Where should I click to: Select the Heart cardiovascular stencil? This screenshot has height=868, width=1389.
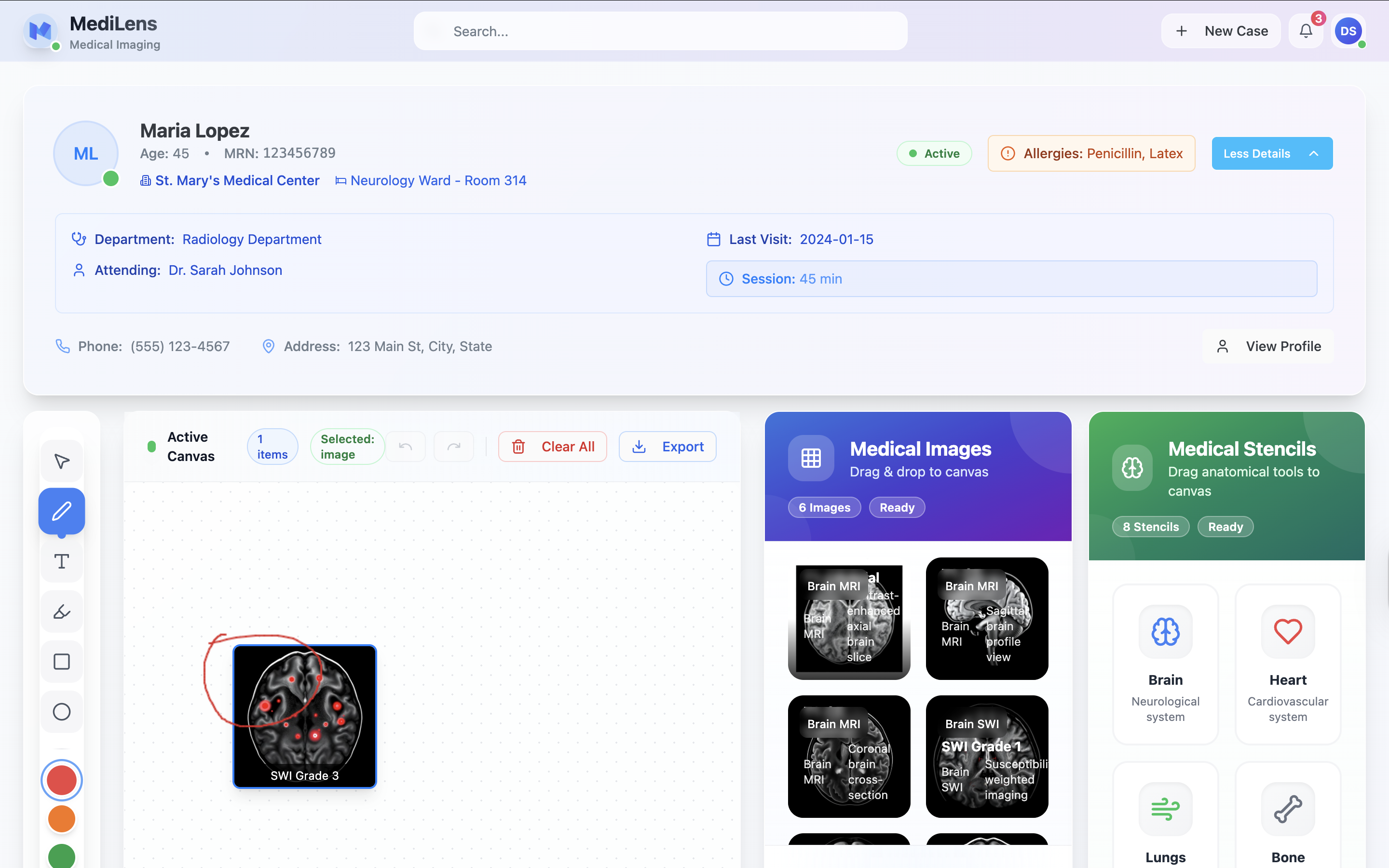(x=1288, y=664)
